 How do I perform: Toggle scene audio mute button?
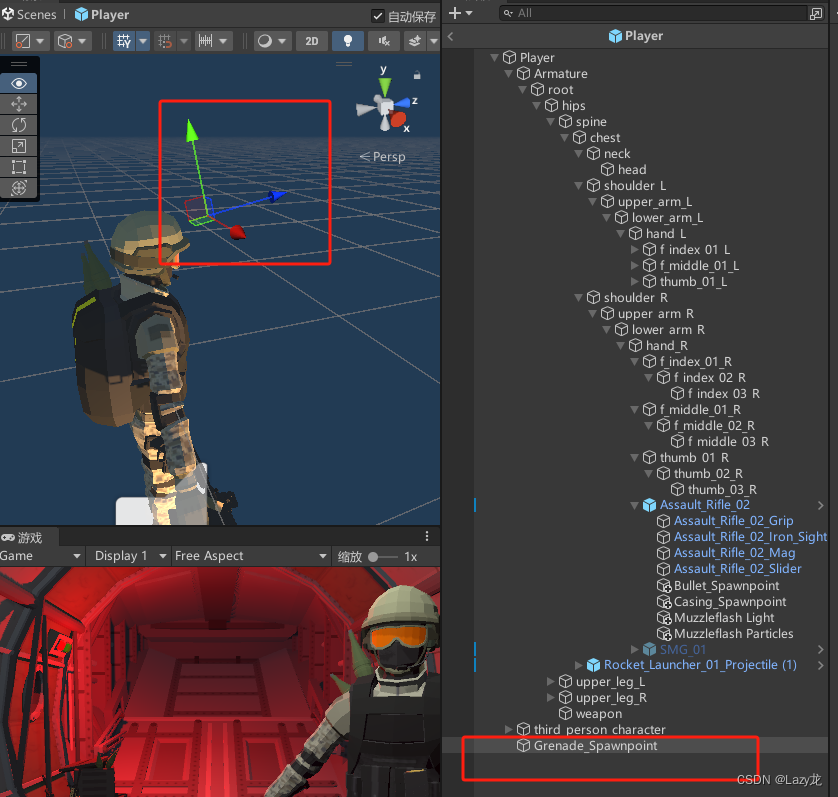pyautogui.click(x=384, y=41)
